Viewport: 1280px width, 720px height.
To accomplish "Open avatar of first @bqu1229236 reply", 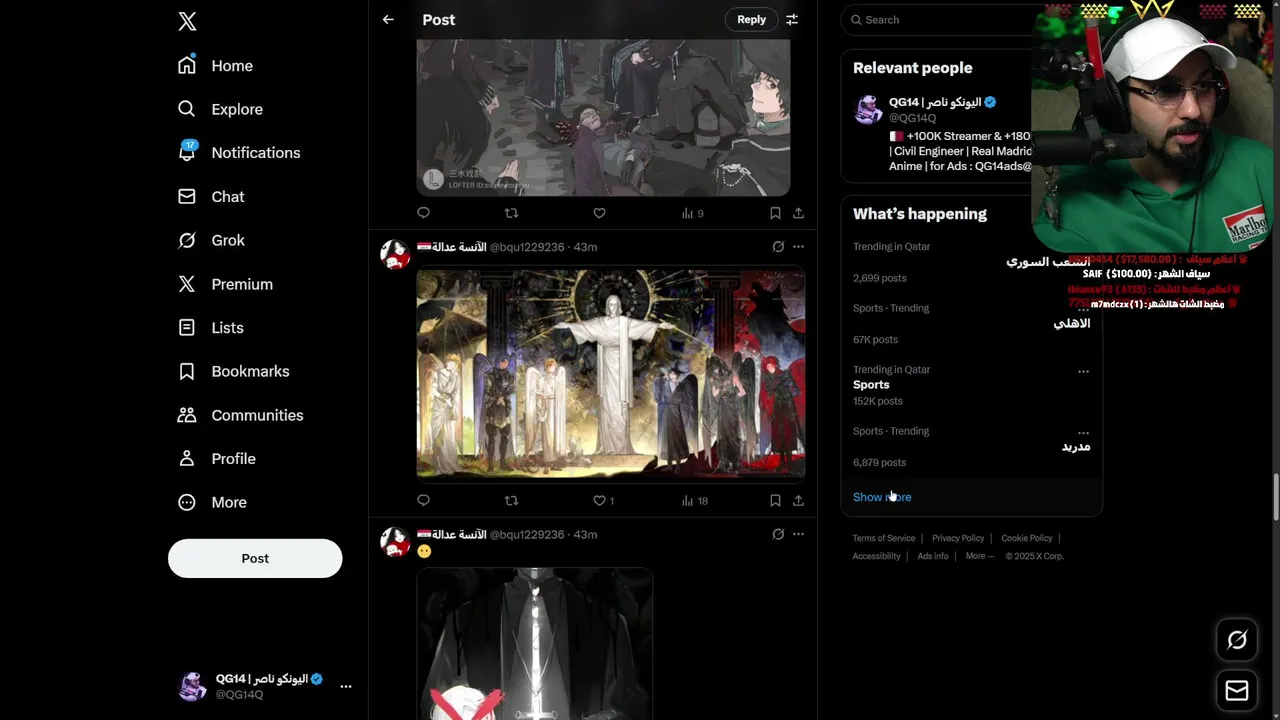I will pyautogui.click(x=395, y=254).
